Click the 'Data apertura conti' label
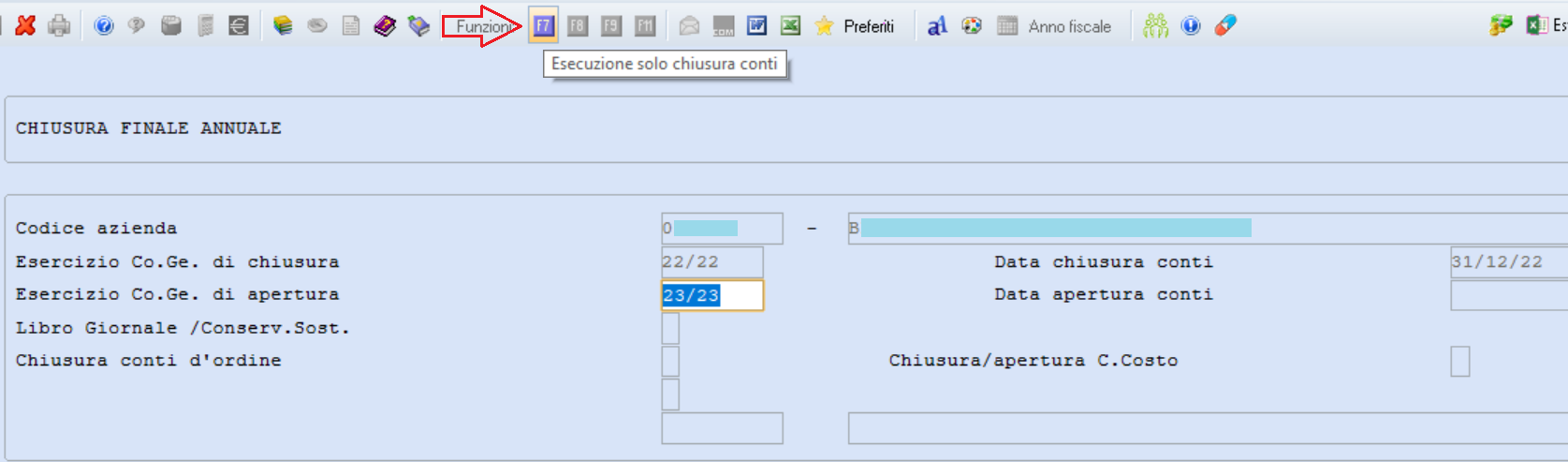This screenshot has height=462, width=1568. click(x=1103, y=294)
